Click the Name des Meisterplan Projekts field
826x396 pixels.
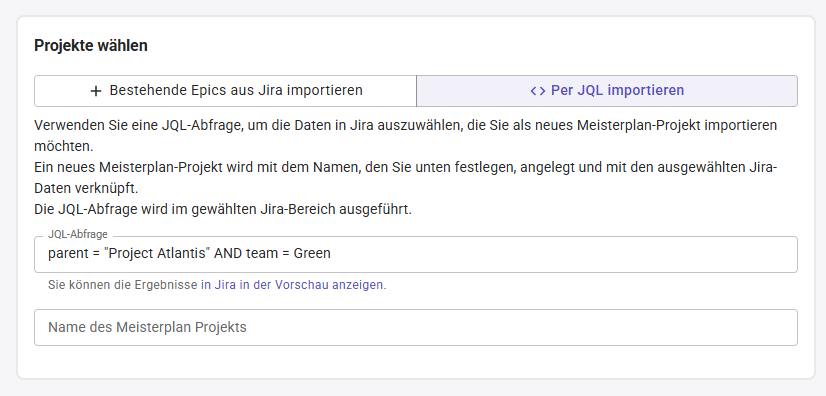click(x=416, y=328)
